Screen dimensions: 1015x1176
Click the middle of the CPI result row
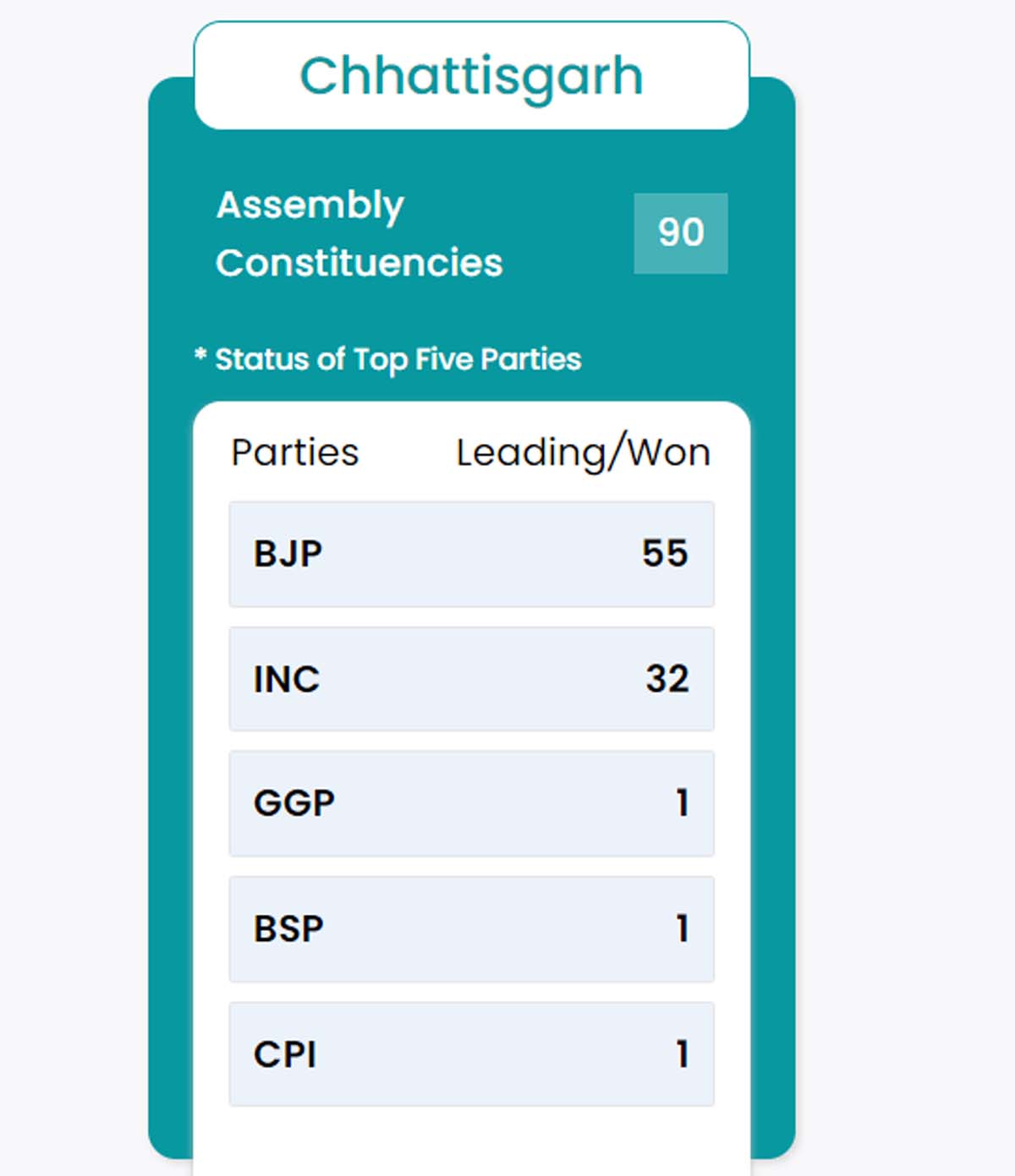point(471,1054)
